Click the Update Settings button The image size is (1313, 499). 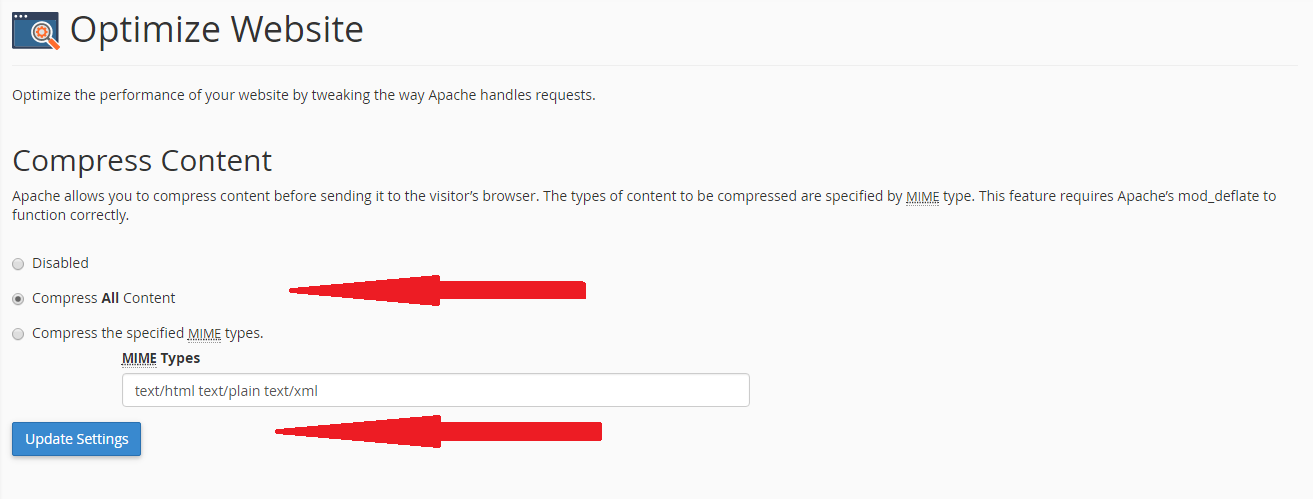(77, 439)
